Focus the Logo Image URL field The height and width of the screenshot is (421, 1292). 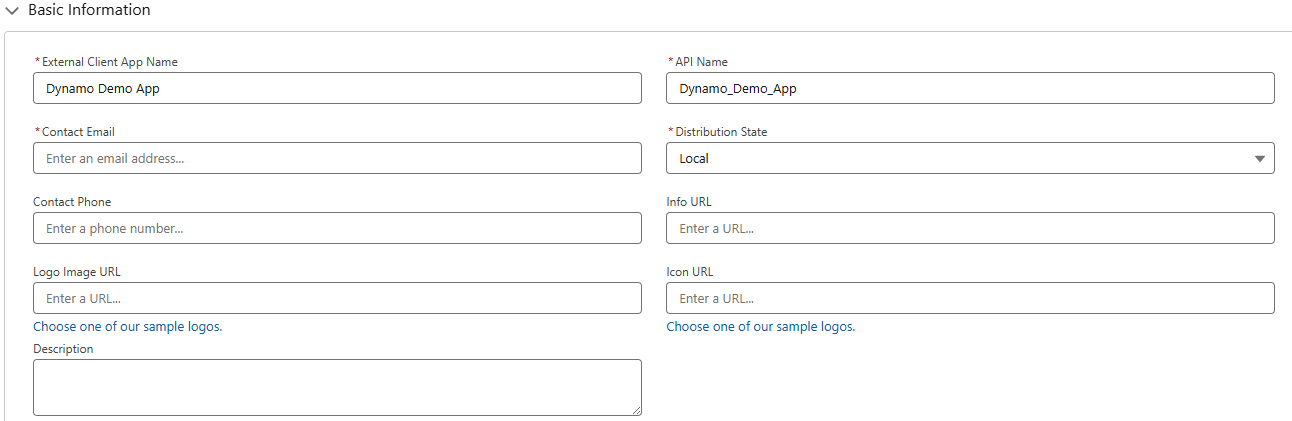337,298
